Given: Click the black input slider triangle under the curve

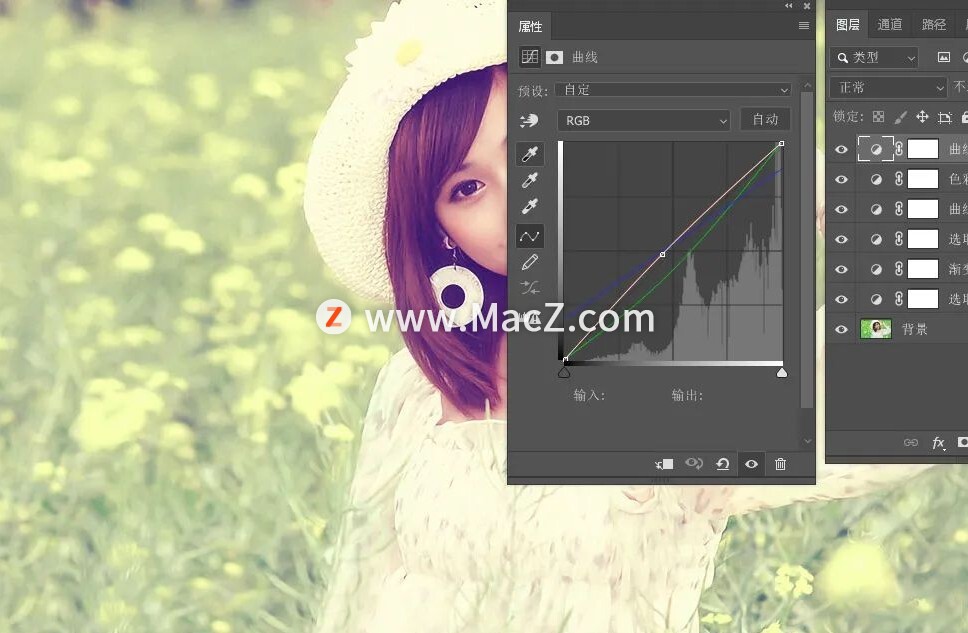Looking at the screenshot, I should coord(564,372).
